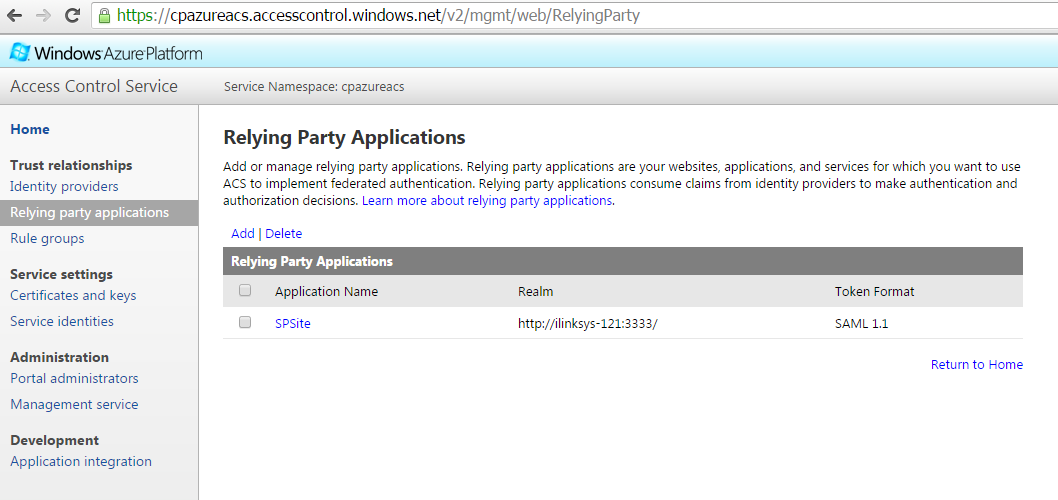The width and height of the screenshot is (1058, 500).
Task: Click the Administration section label
Action: pos(59,357)
